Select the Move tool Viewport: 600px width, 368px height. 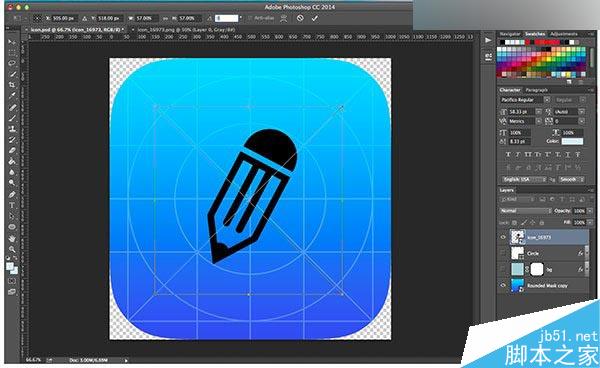coord(12,42)
